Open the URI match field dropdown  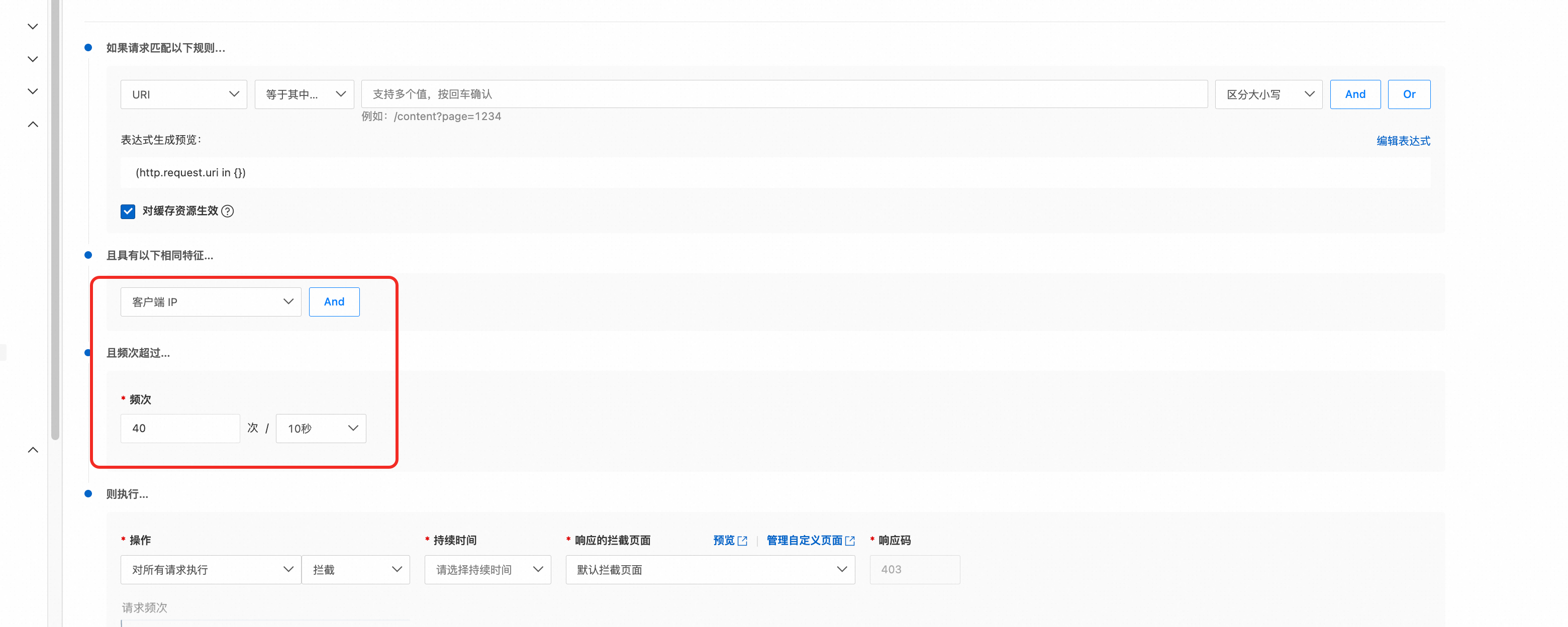tap(183, 94)
